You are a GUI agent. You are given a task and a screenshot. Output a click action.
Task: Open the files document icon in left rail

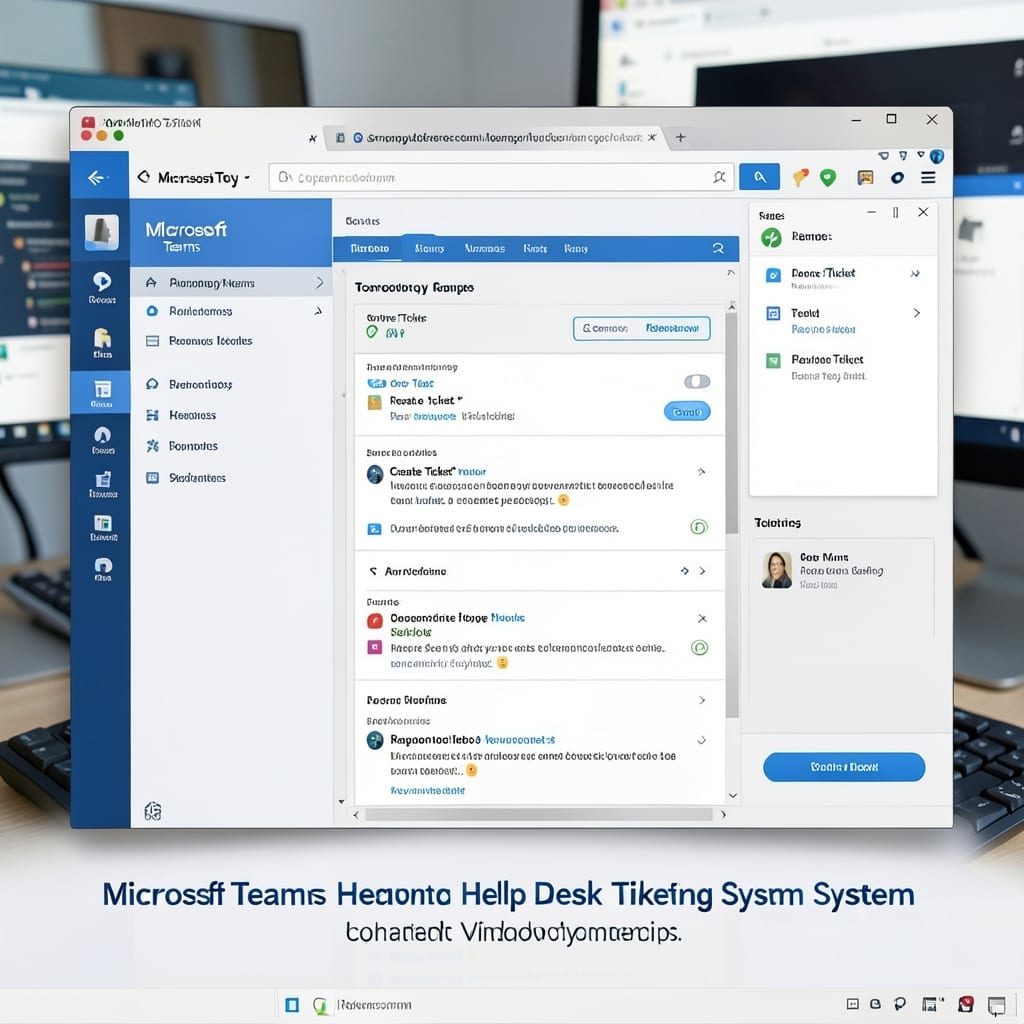click(102, 342)
